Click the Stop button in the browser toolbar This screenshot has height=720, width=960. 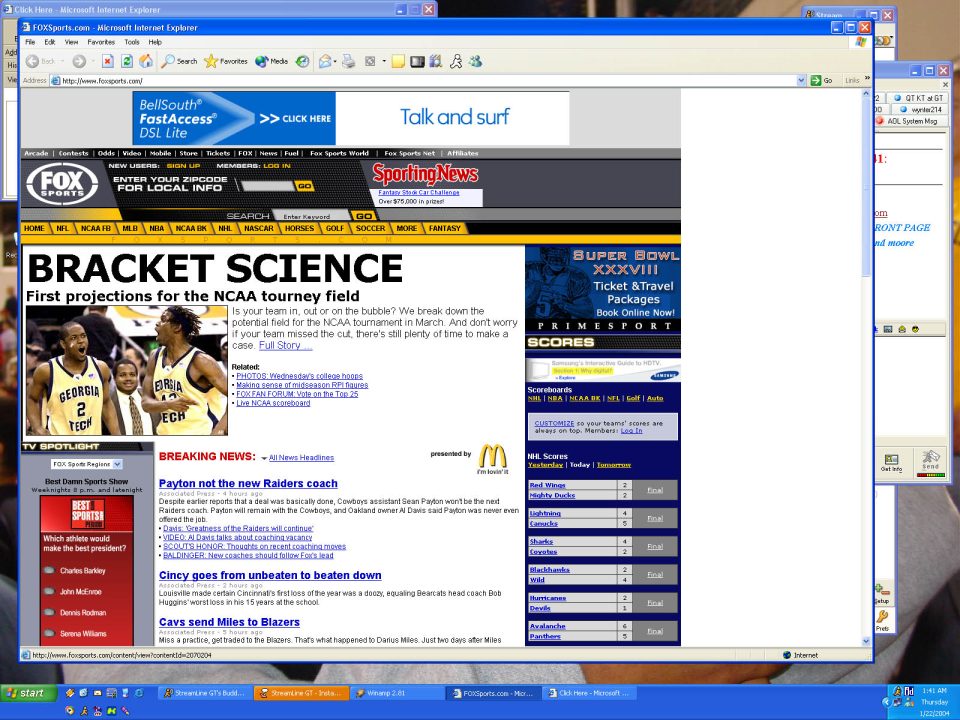tap(108, 61)
